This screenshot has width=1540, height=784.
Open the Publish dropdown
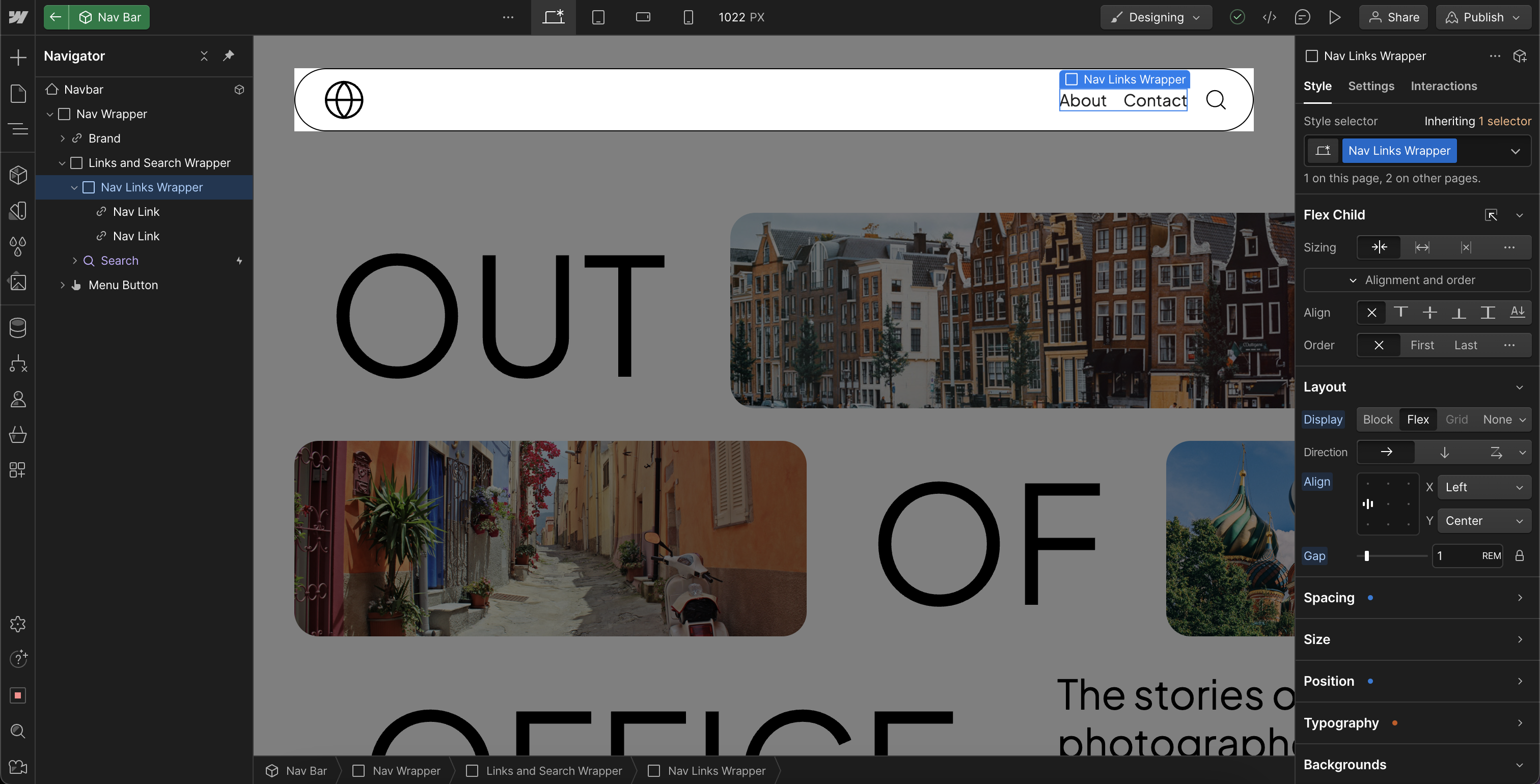[1483, 17]
